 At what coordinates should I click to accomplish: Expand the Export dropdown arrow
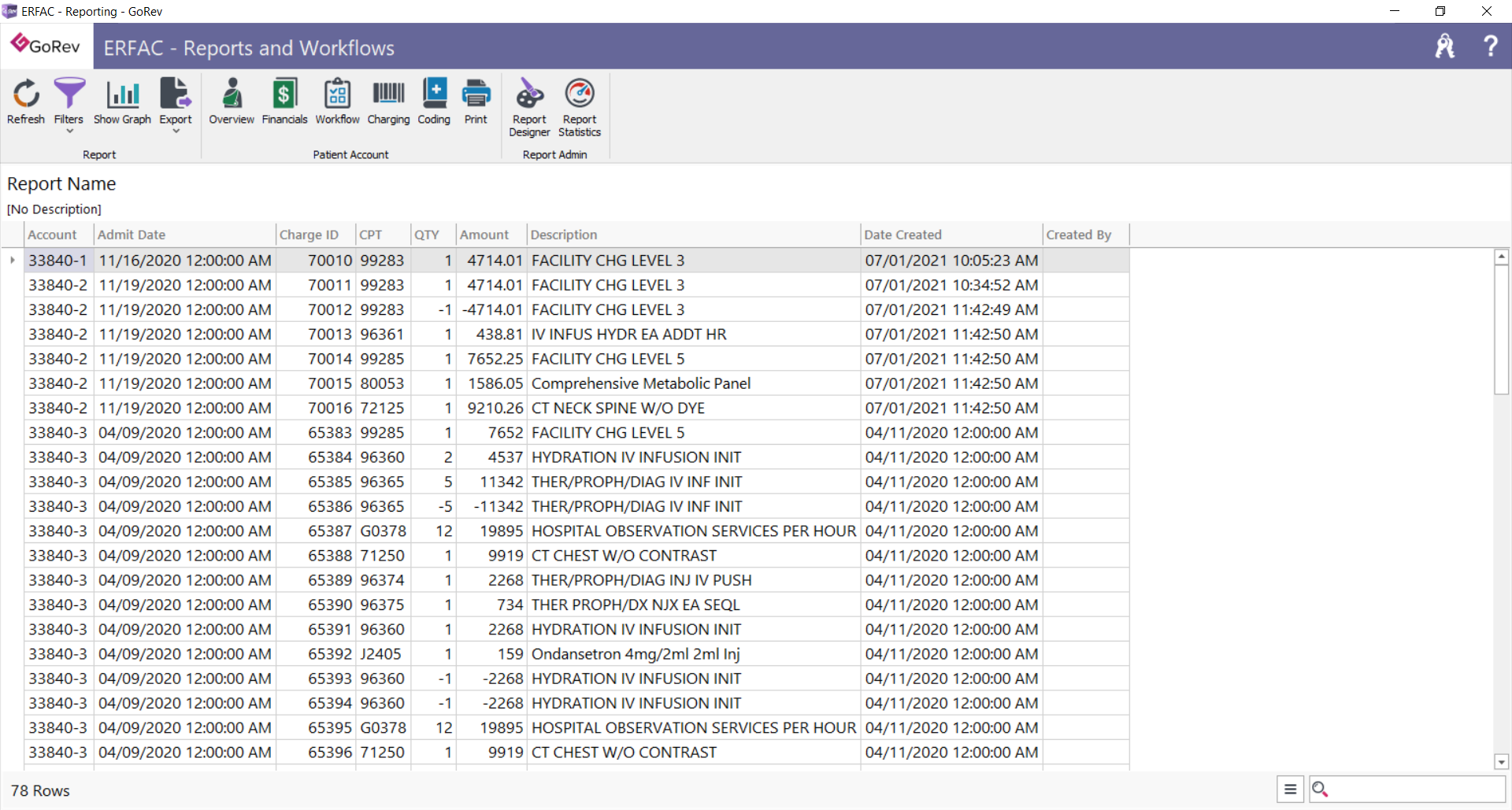(x=176, y=131)
